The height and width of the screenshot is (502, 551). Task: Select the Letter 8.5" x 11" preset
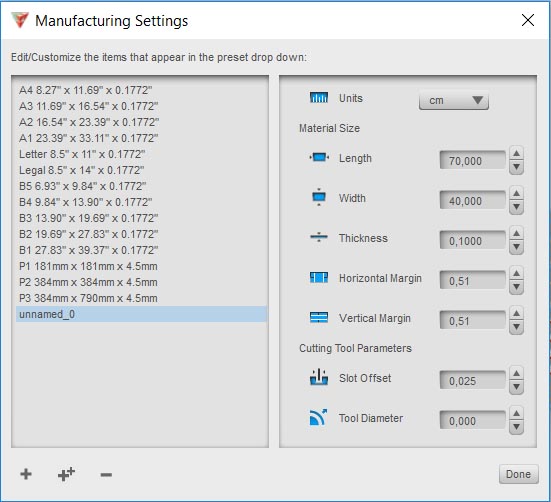pyautogui.click(x=141, y=154)
